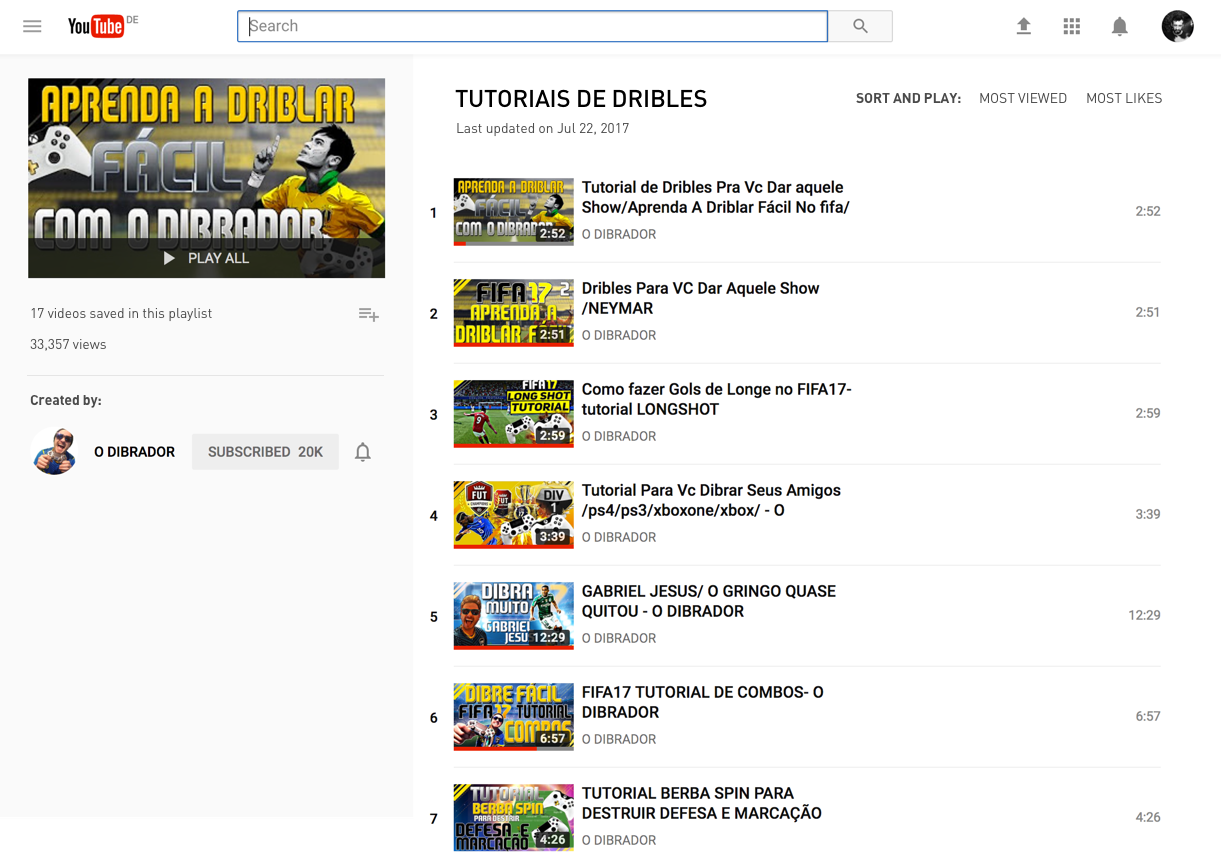Open the O DIBRADOR creator name link
The image size is (1221, 866).
tap(134, 452)
